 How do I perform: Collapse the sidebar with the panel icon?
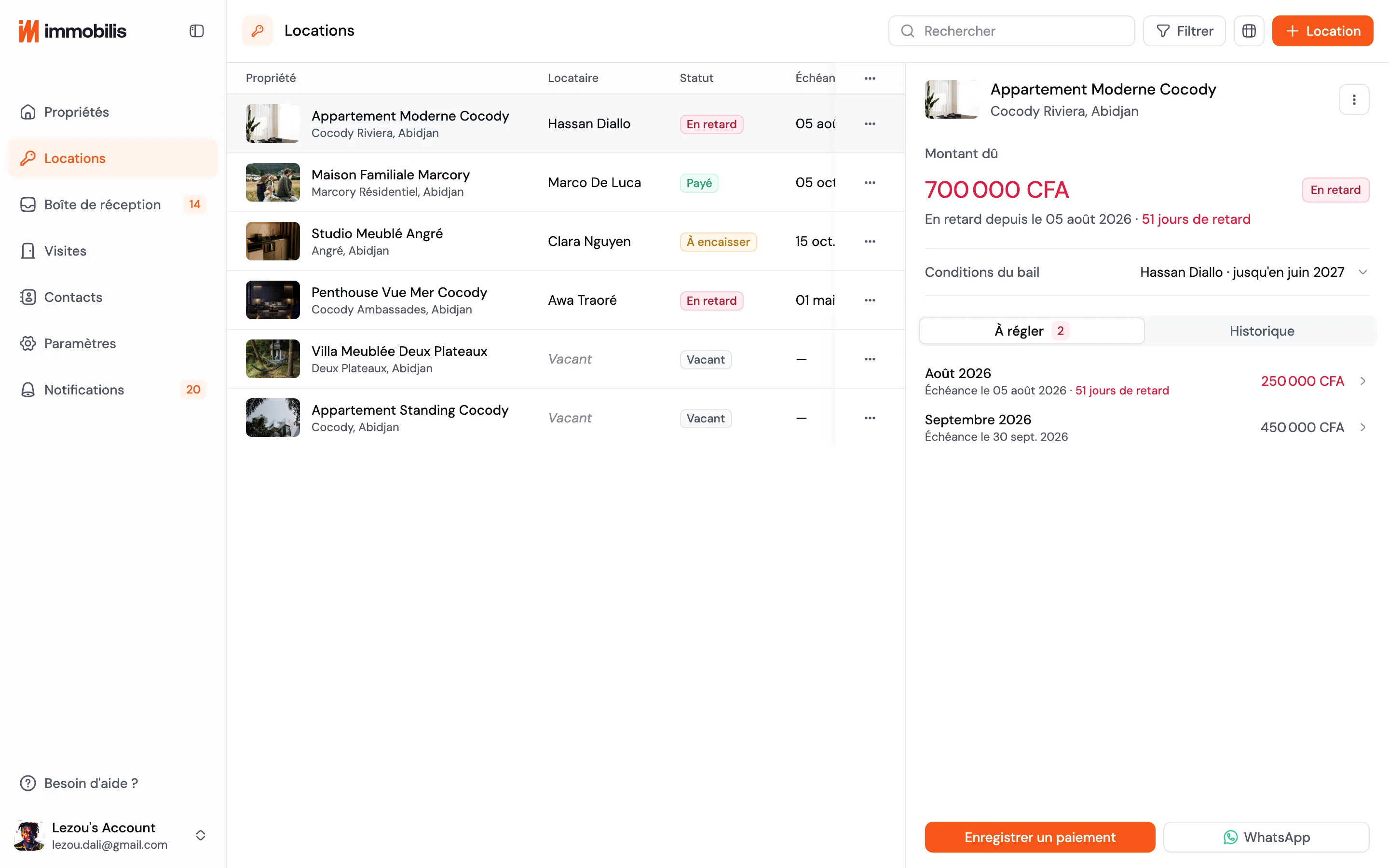click(x=196, y=31)
